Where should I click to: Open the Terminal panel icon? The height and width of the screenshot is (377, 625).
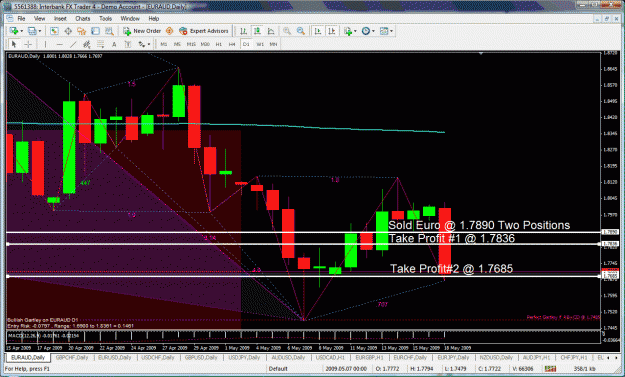95,31
